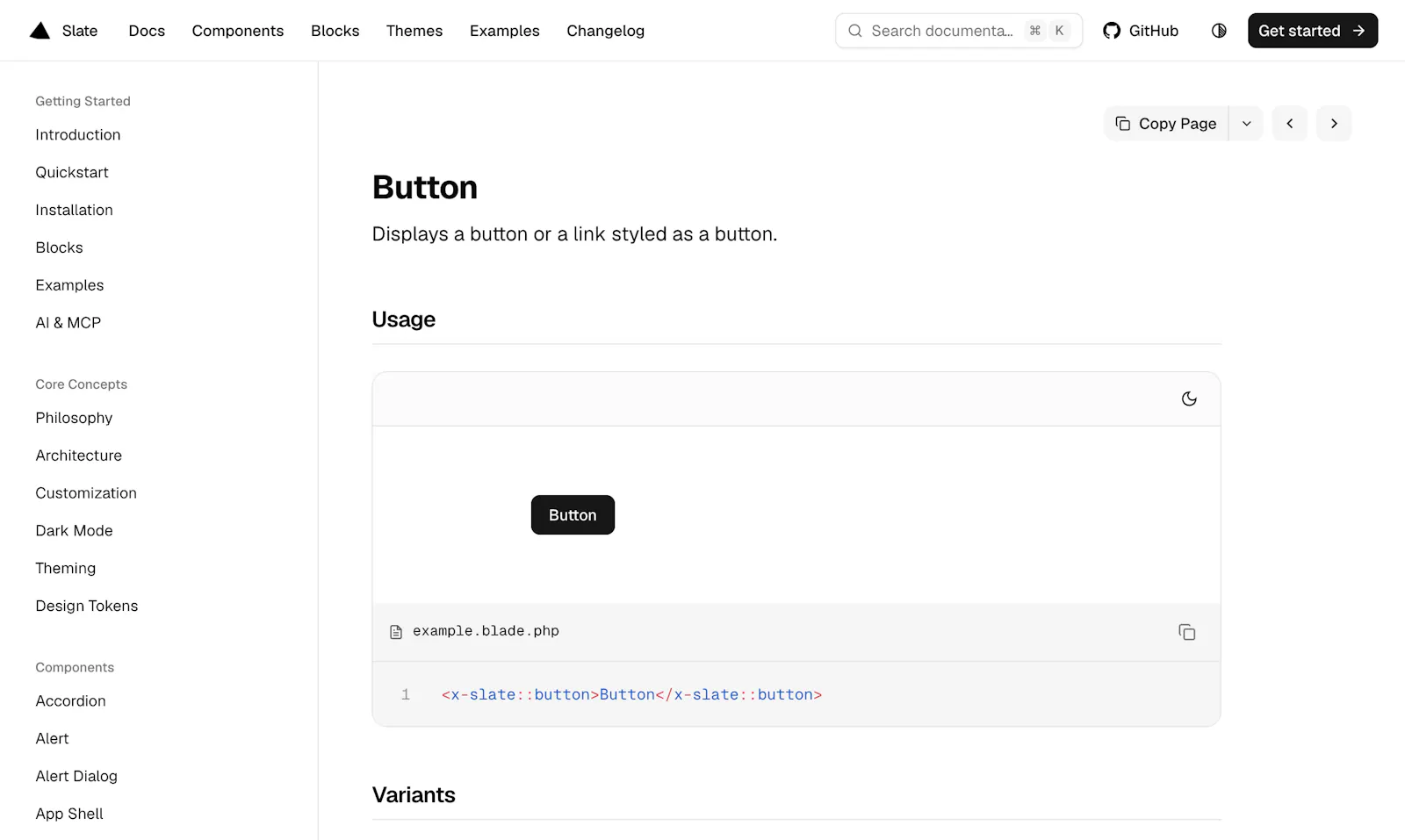Open Examples in top navigation
1405x840 pixels.
point(505,31)
